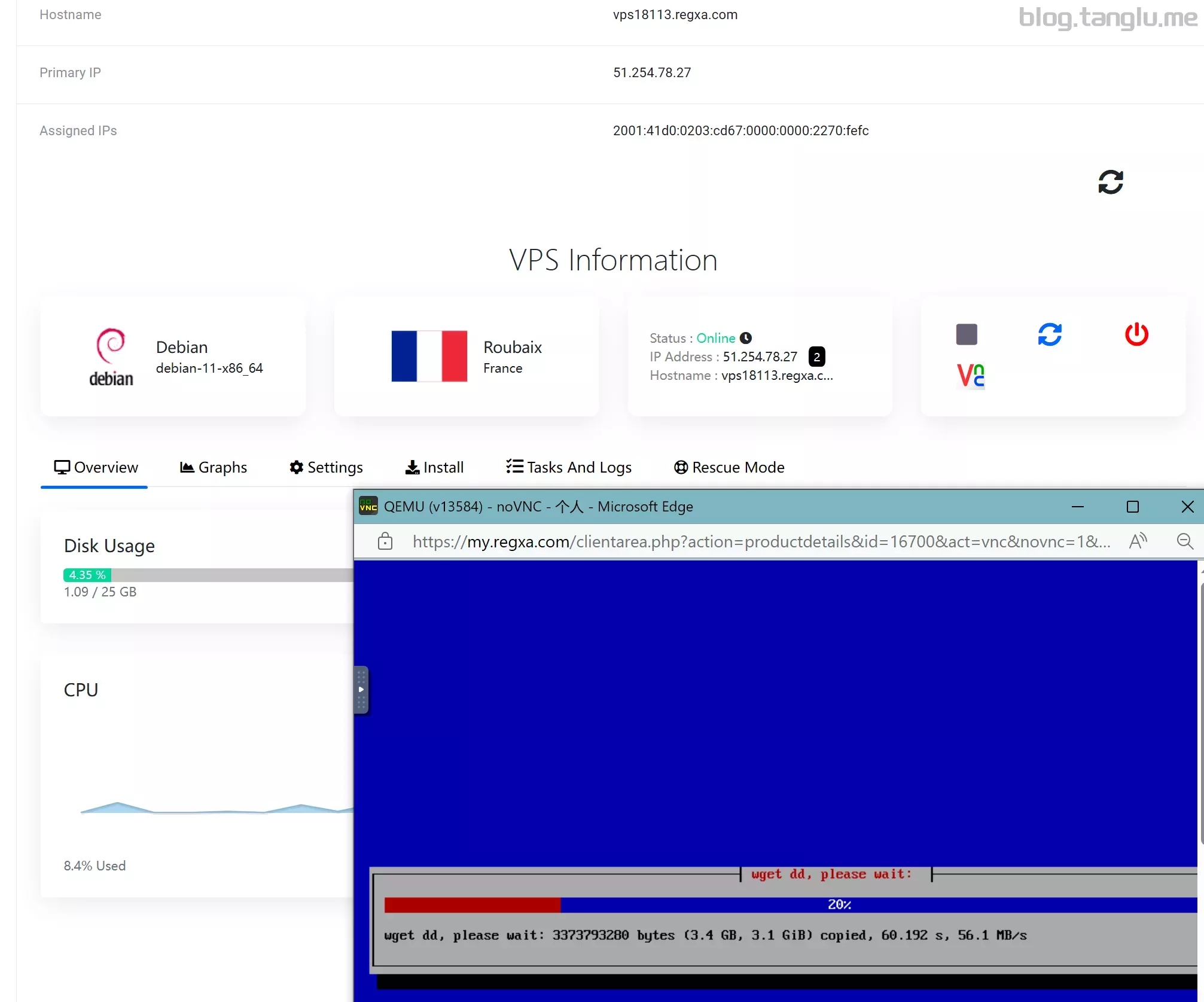Restart the VPS with the blue arrows icon
This screenshot has height=1002, width=1204.
1050,334
